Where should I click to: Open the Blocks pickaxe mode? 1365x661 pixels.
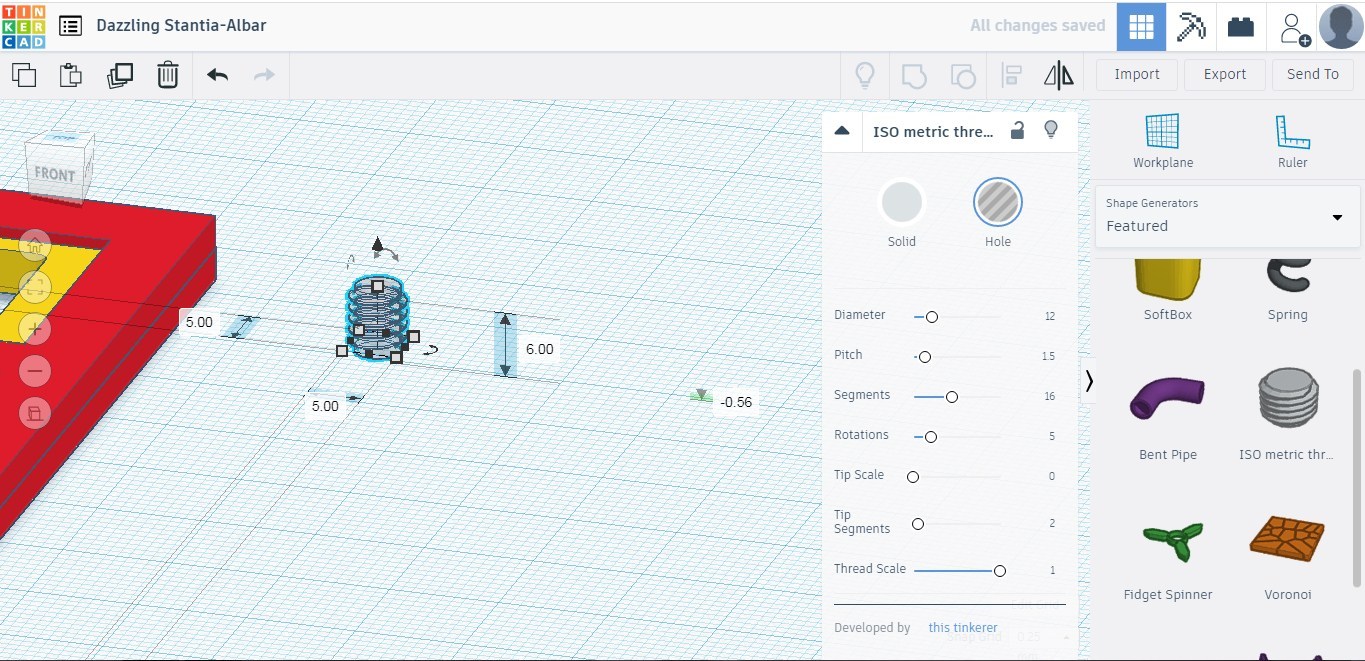pyautogui.click(x=1191, y=26)
